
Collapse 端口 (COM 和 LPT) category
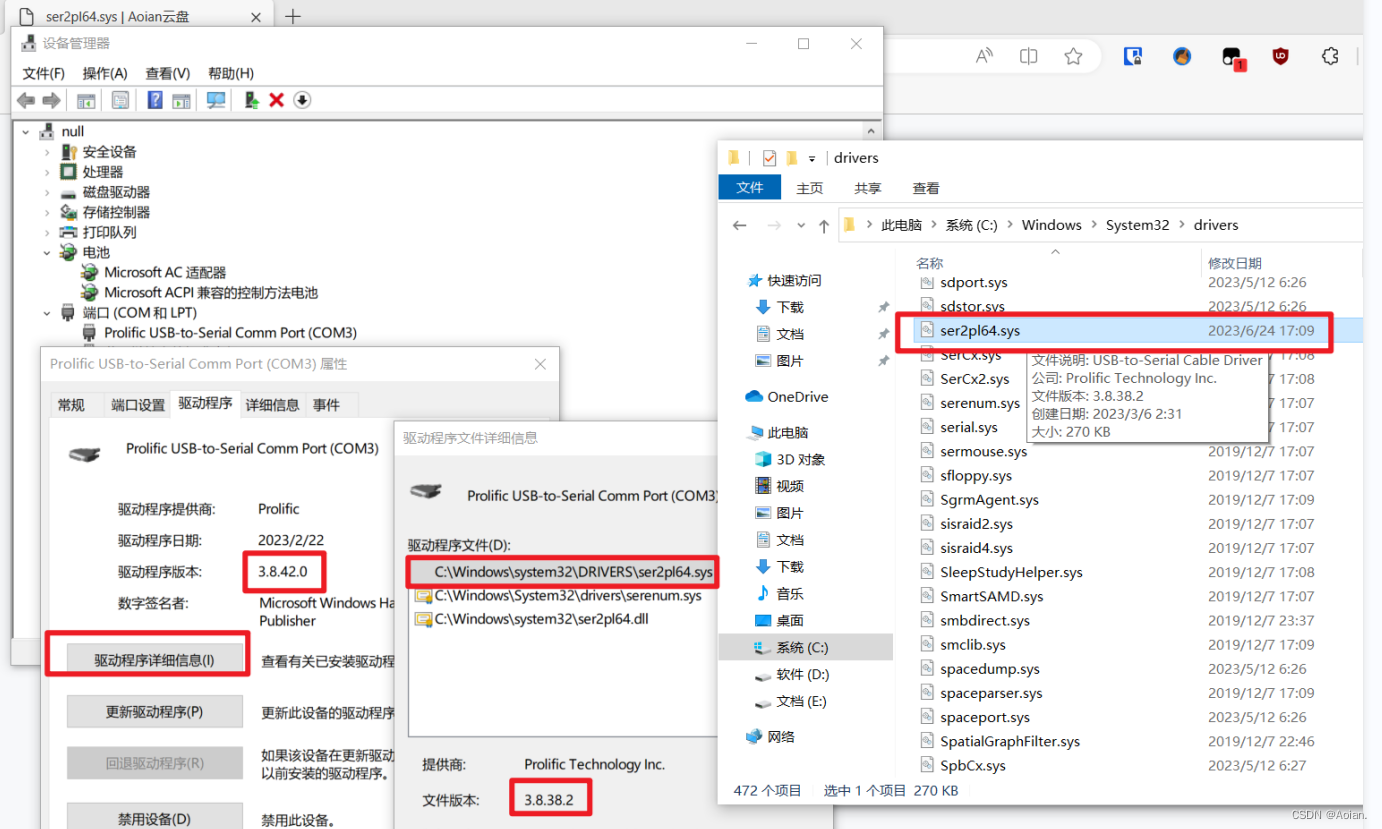click(47, 312)
